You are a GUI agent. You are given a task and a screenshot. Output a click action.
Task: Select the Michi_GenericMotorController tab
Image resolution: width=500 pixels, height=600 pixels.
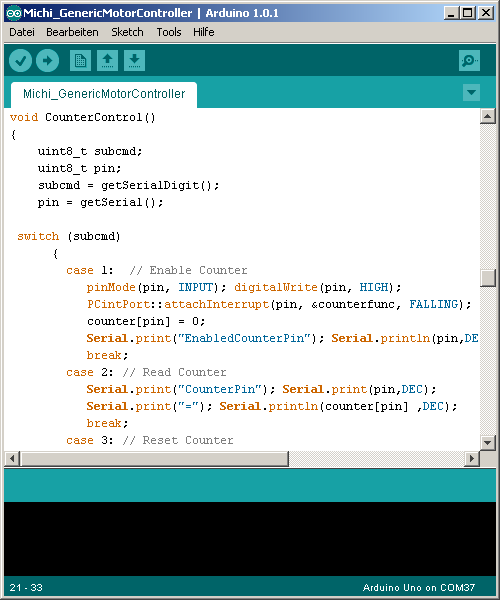[104, 94]
